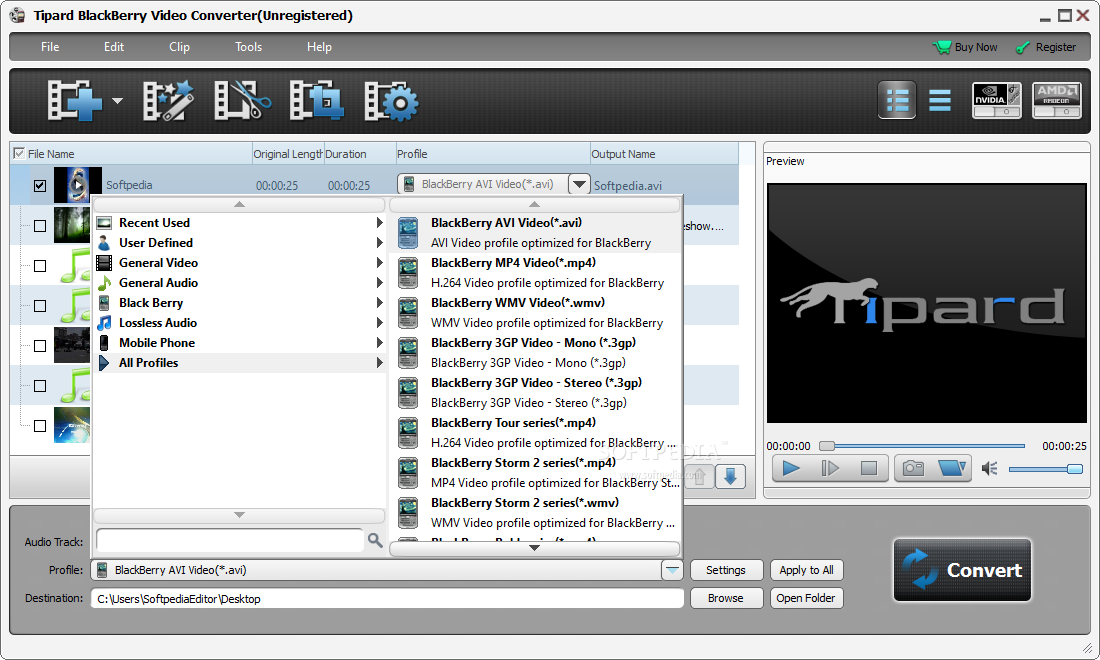
Task: Check the sixth row file checkbox
Action: coord(40,386)
